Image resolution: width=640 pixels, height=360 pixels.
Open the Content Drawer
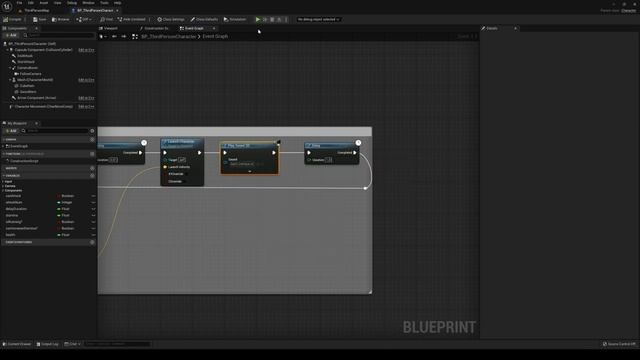[x=17, y=344]
